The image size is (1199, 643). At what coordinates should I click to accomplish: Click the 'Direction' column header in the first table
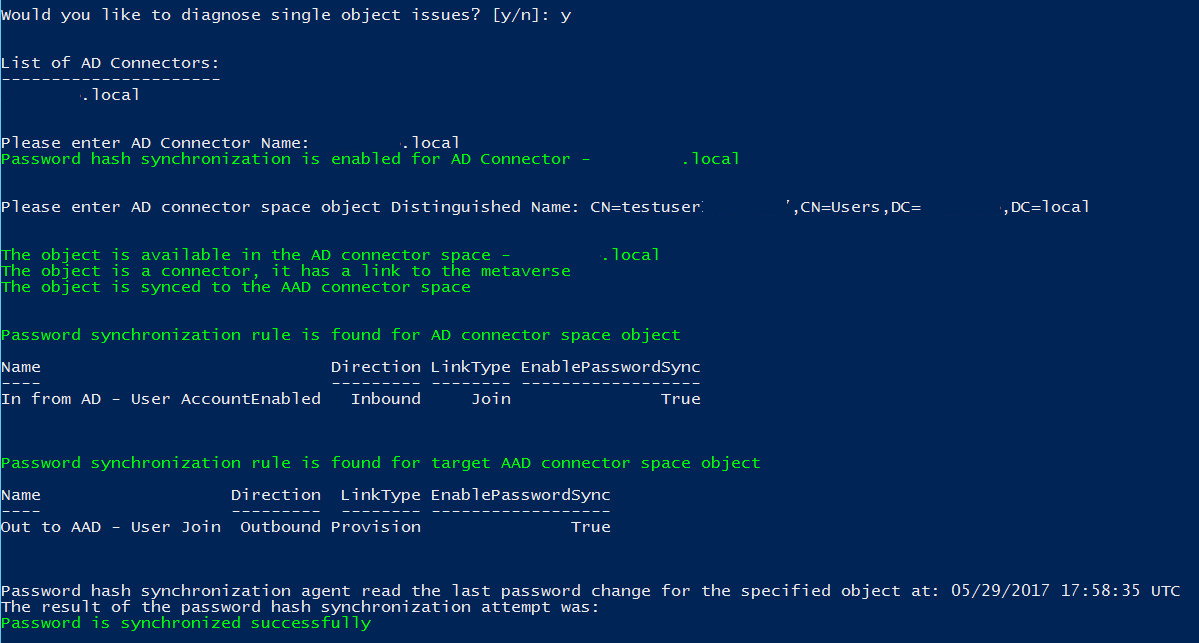click(x=375, y=367)
